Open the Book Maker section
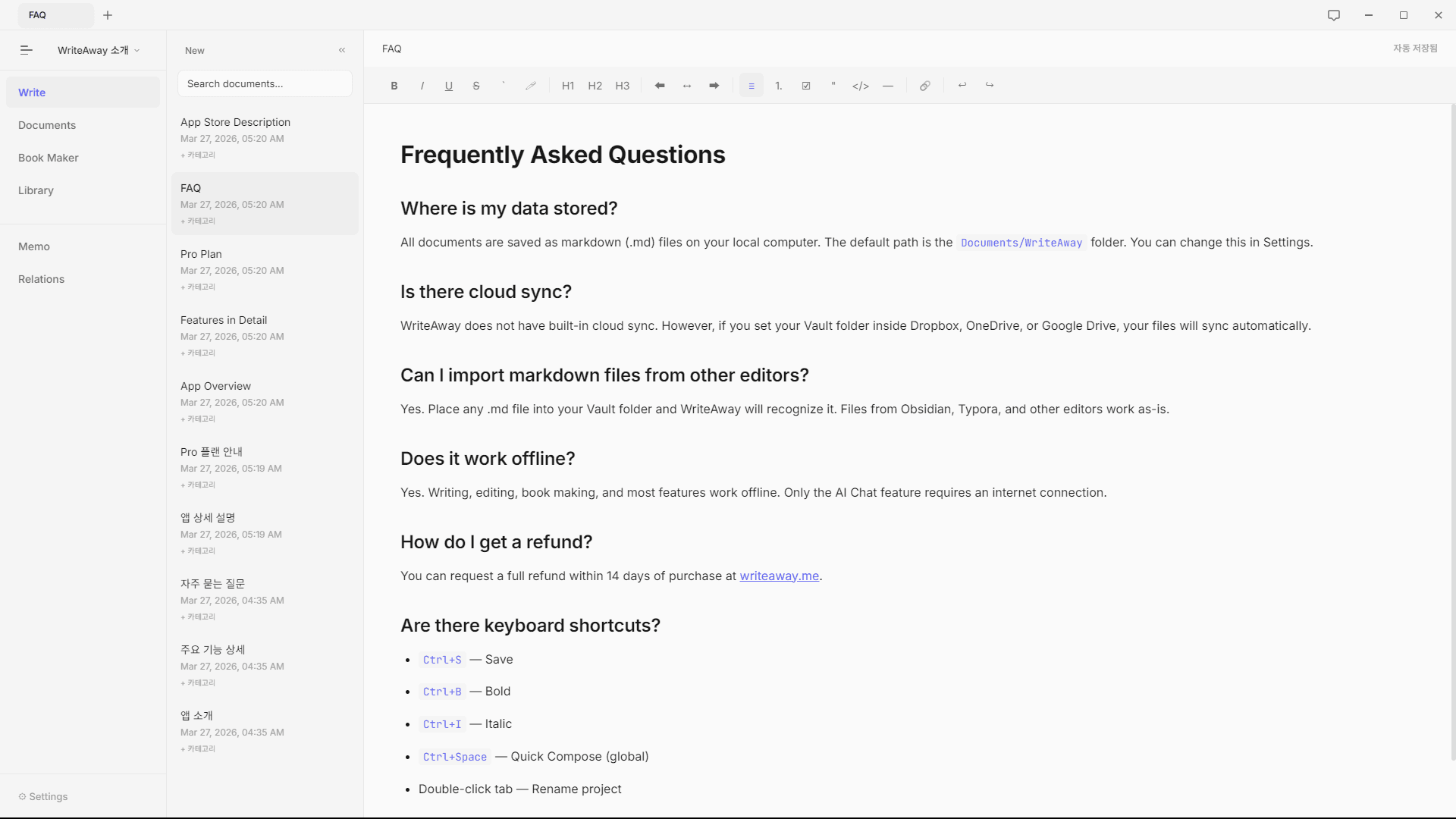 pyautogui.click(x=49, y=158)
